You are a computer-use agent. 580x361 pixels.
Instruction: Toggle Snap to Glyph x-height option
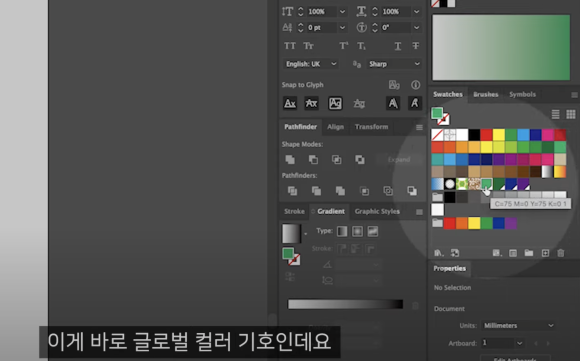point(311,103)
